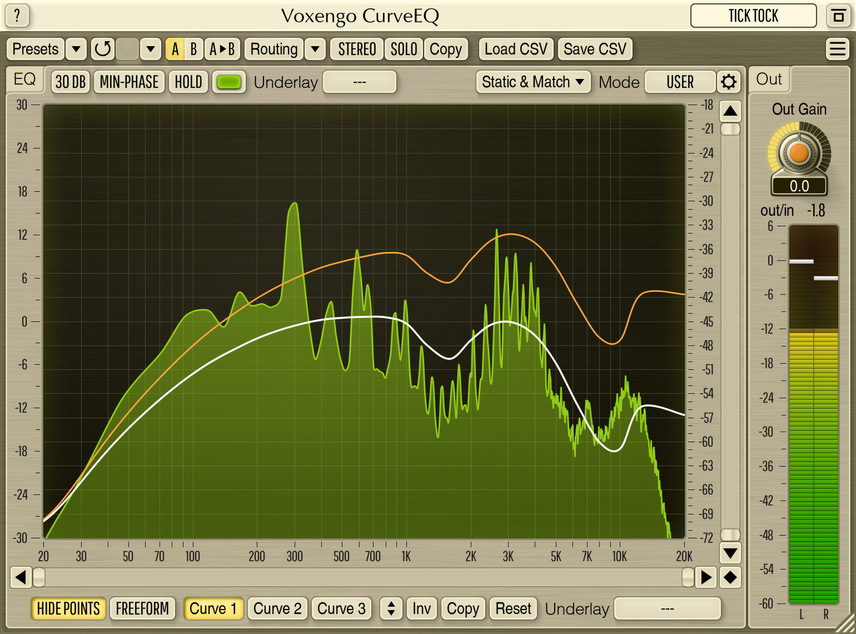The height and width of the screenshot is (634, 856).
Task: Click the Reset curve button
Action: click(x=513, y=608)
